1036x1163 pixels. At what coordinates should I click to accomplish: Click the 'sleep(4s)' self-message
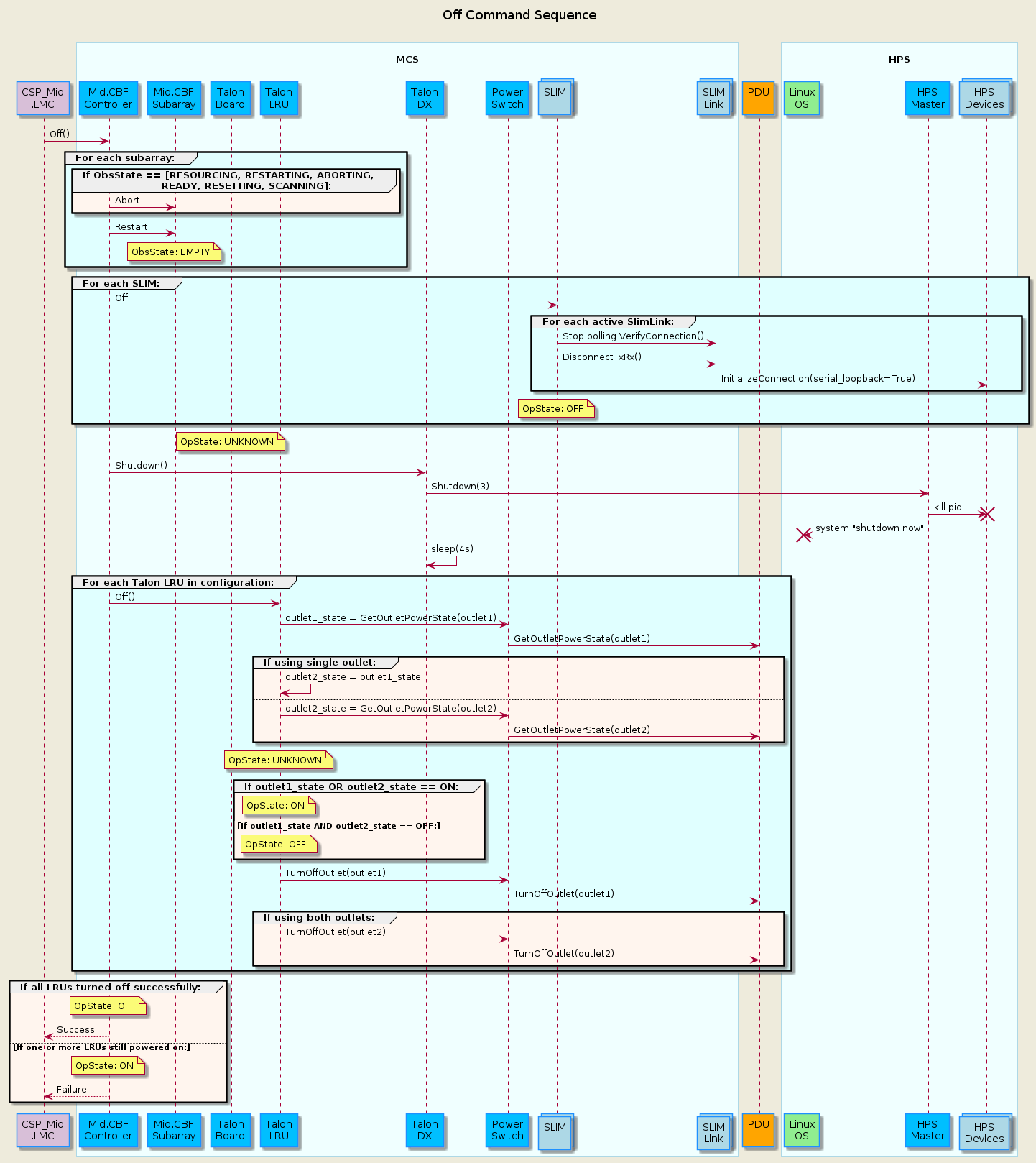(x=452, y=548)
